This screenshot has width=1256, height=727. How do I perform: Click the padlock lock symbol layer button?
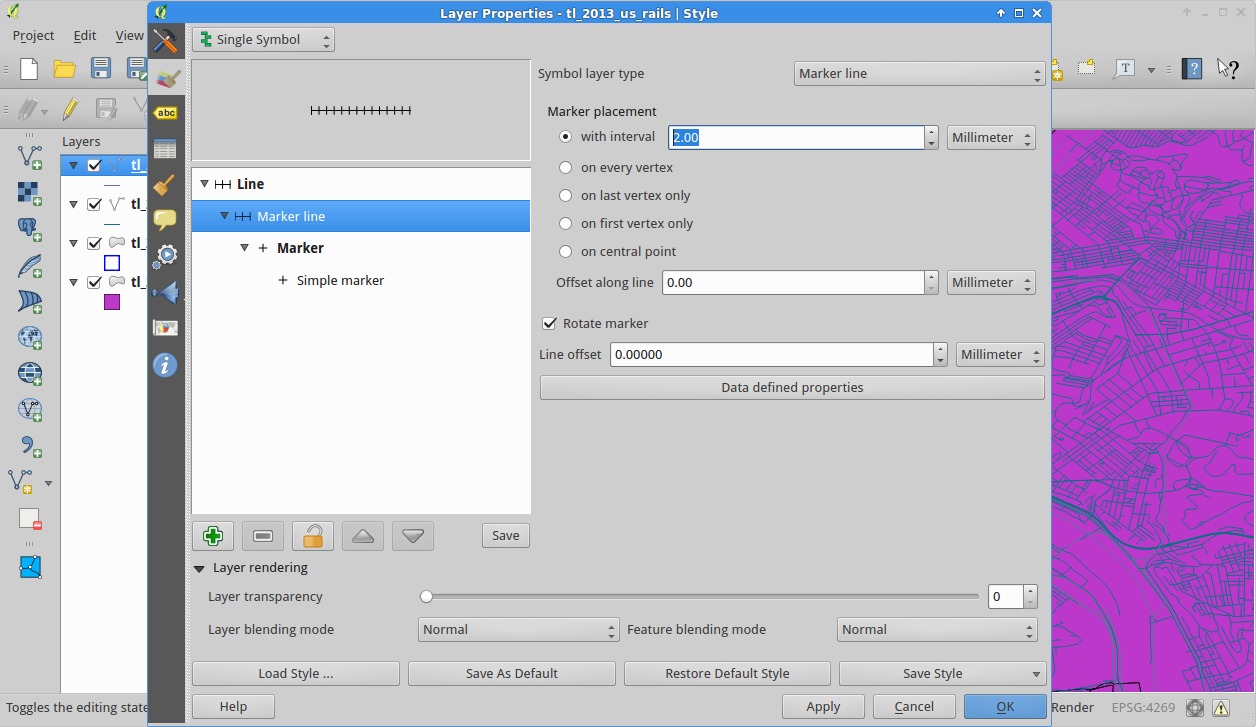point(313,536)
